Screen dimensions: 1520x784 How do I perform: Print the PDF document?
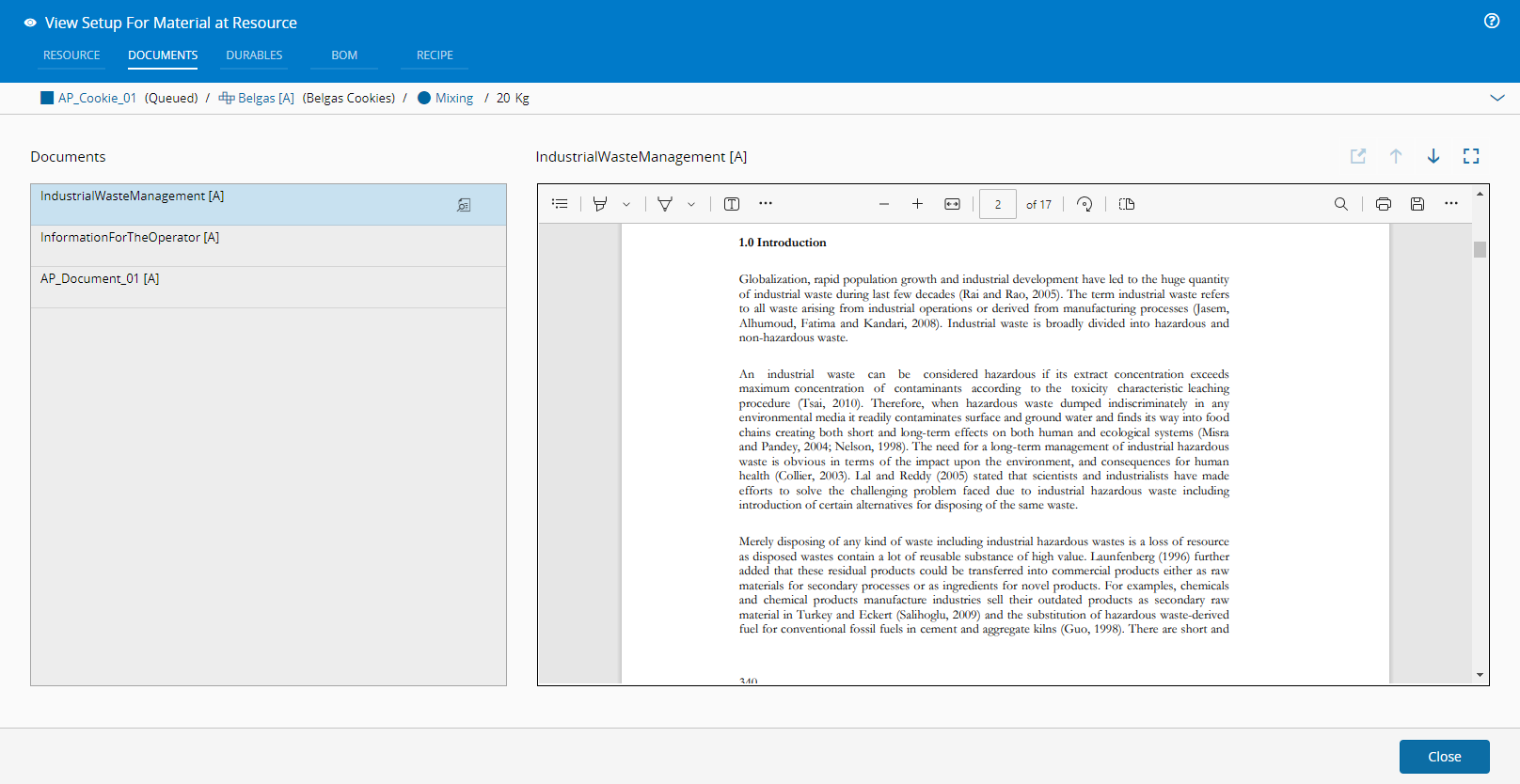[1383, 204]
